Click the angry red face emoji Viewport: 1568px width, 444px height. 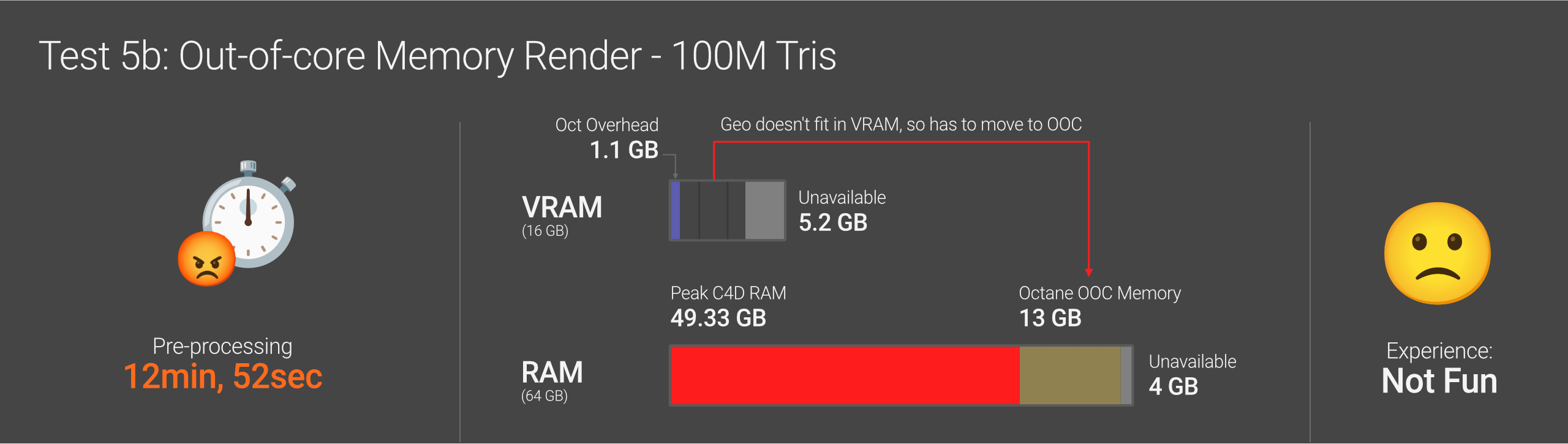206,259
